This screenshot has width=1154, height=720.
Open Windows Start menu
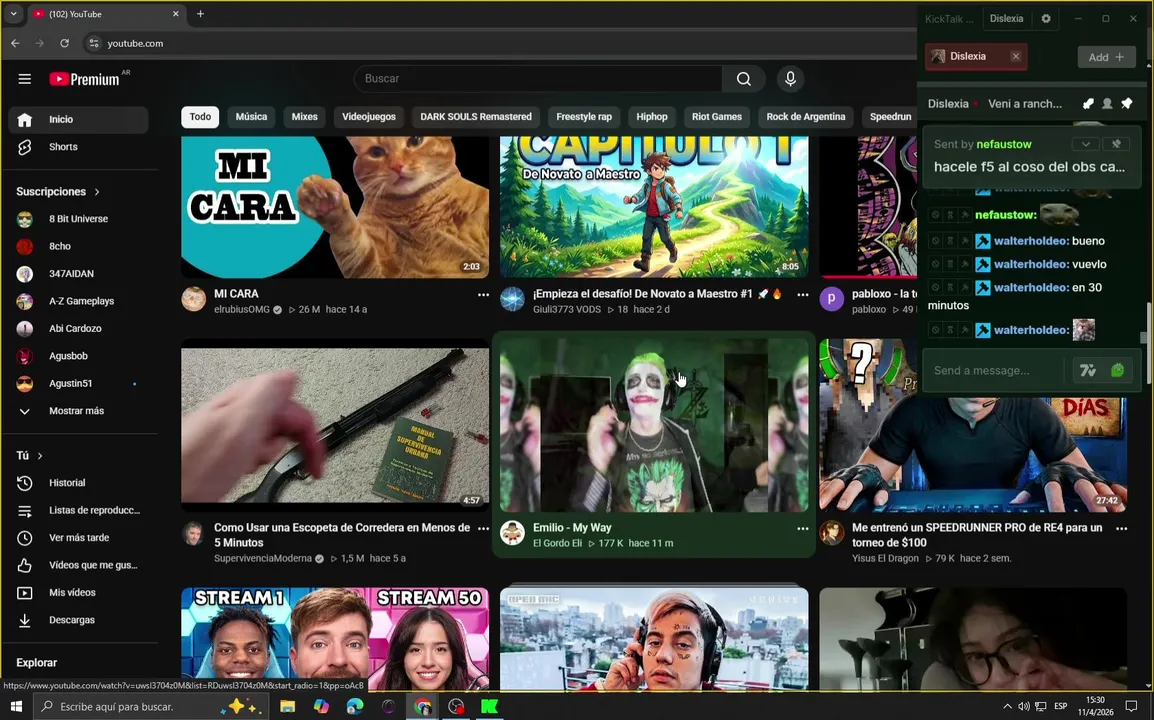point(15,707)
